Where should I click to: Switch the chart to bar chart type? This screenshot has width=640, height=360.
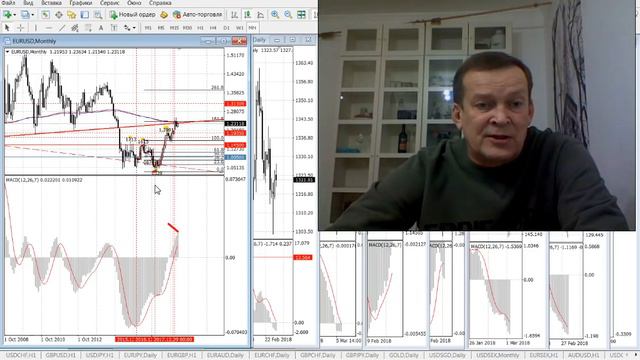(235, 15)
